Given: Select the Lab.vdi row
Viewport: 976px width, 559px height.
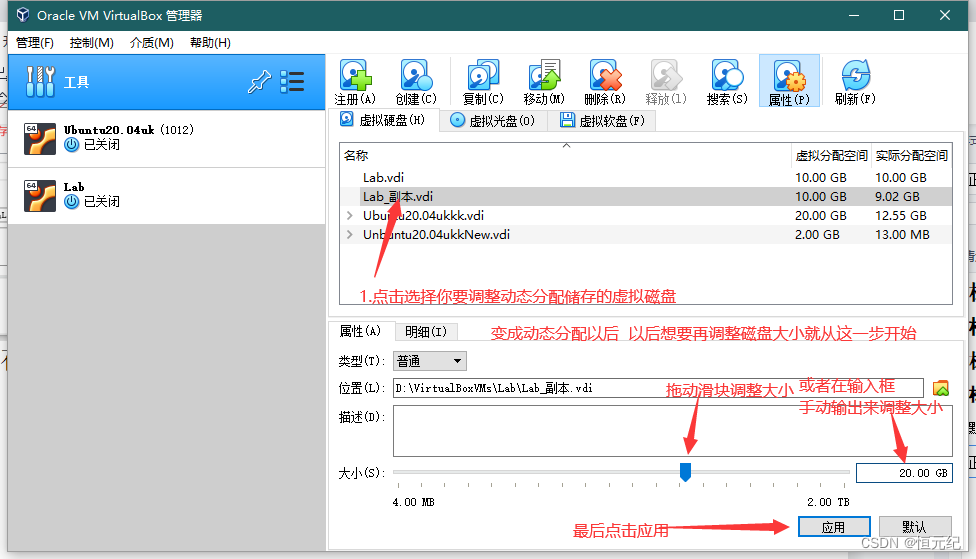Looking at the screenshot, I should [645, 177].
